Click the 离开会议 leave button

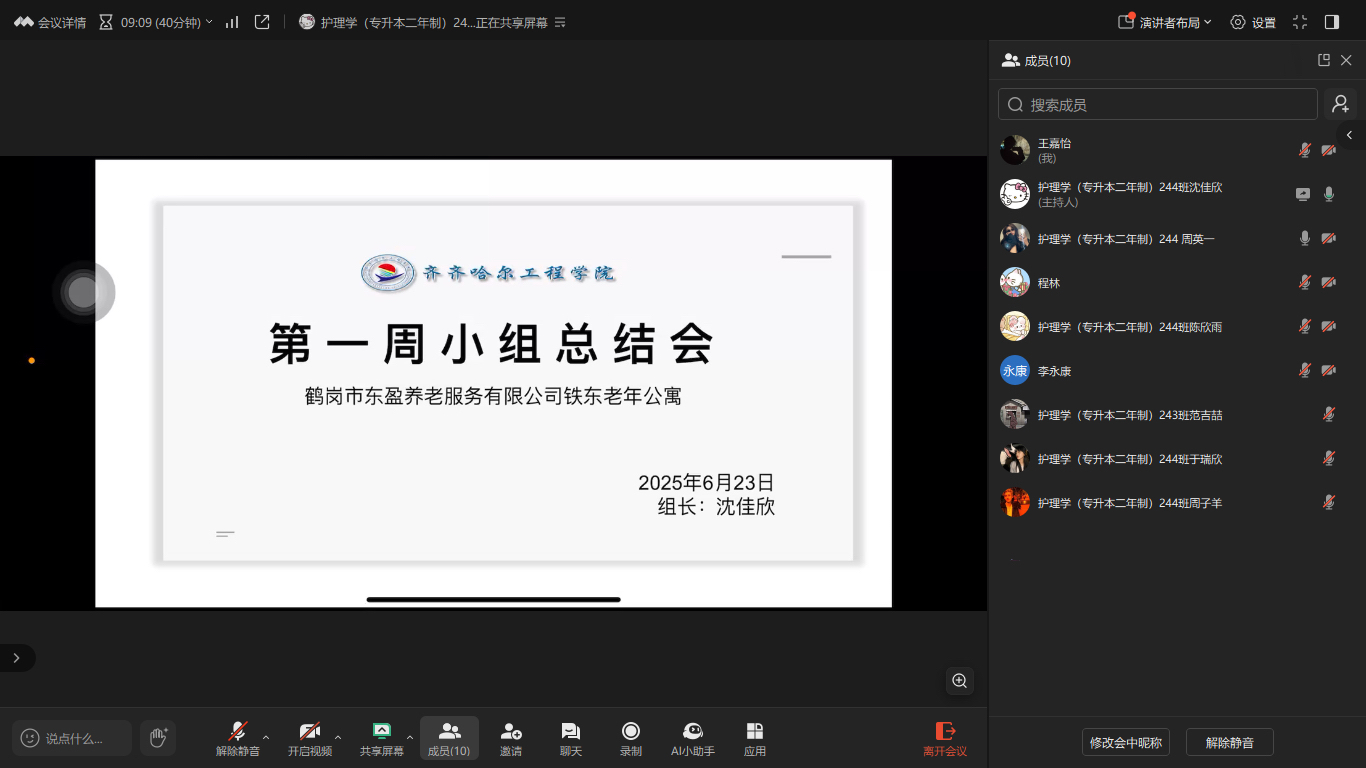click(945, 738)
